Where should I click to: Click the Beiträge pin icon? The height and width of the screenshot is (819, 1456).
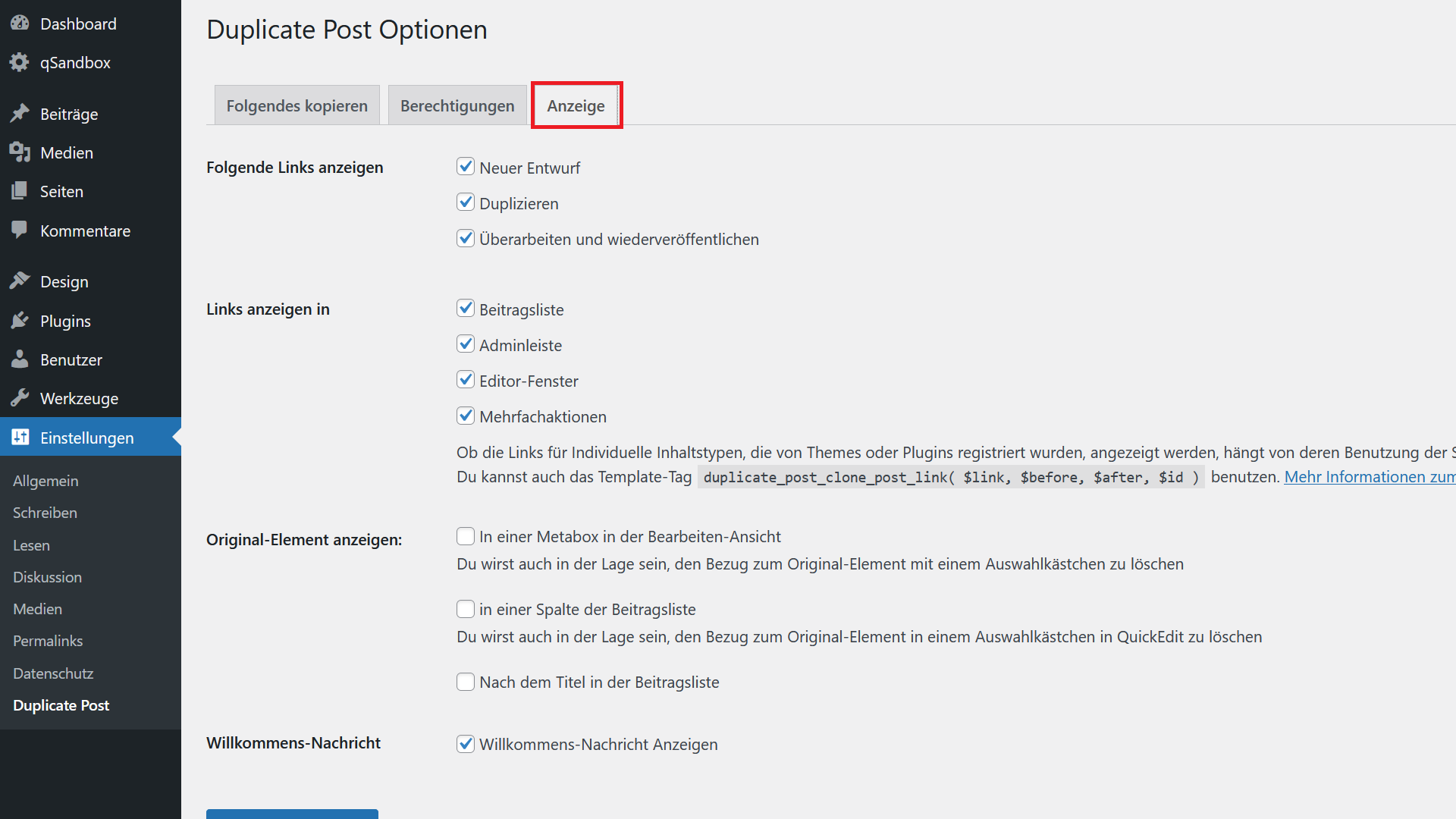(x=20, y=114)
